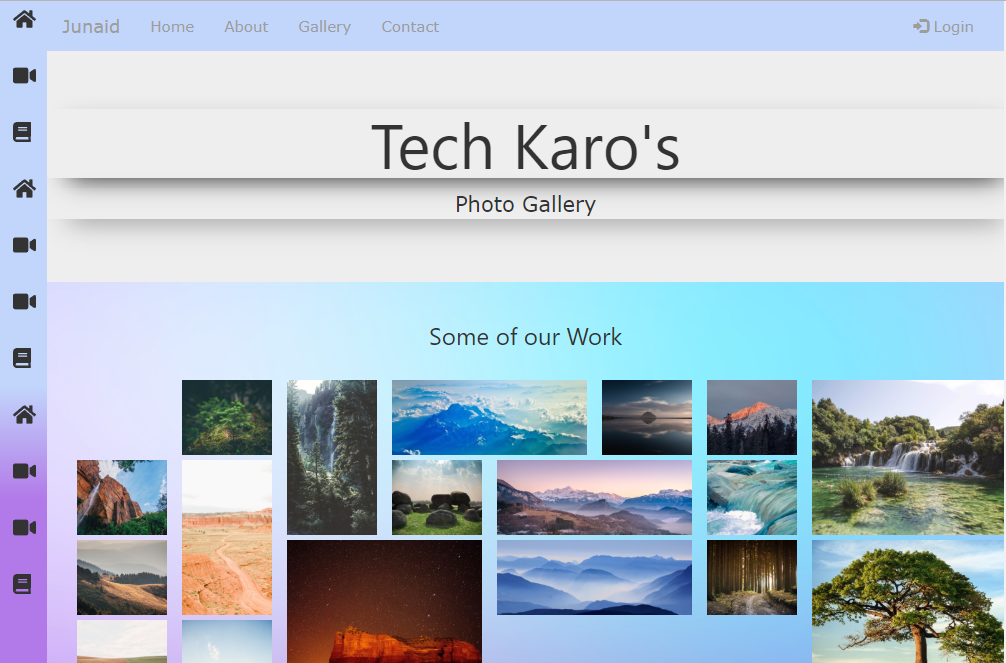Image resolution: width=1006 pixels, height=663 pixels.
Task: Click video camera icon directly above the bottom book icon
Action: coord(24,528)
